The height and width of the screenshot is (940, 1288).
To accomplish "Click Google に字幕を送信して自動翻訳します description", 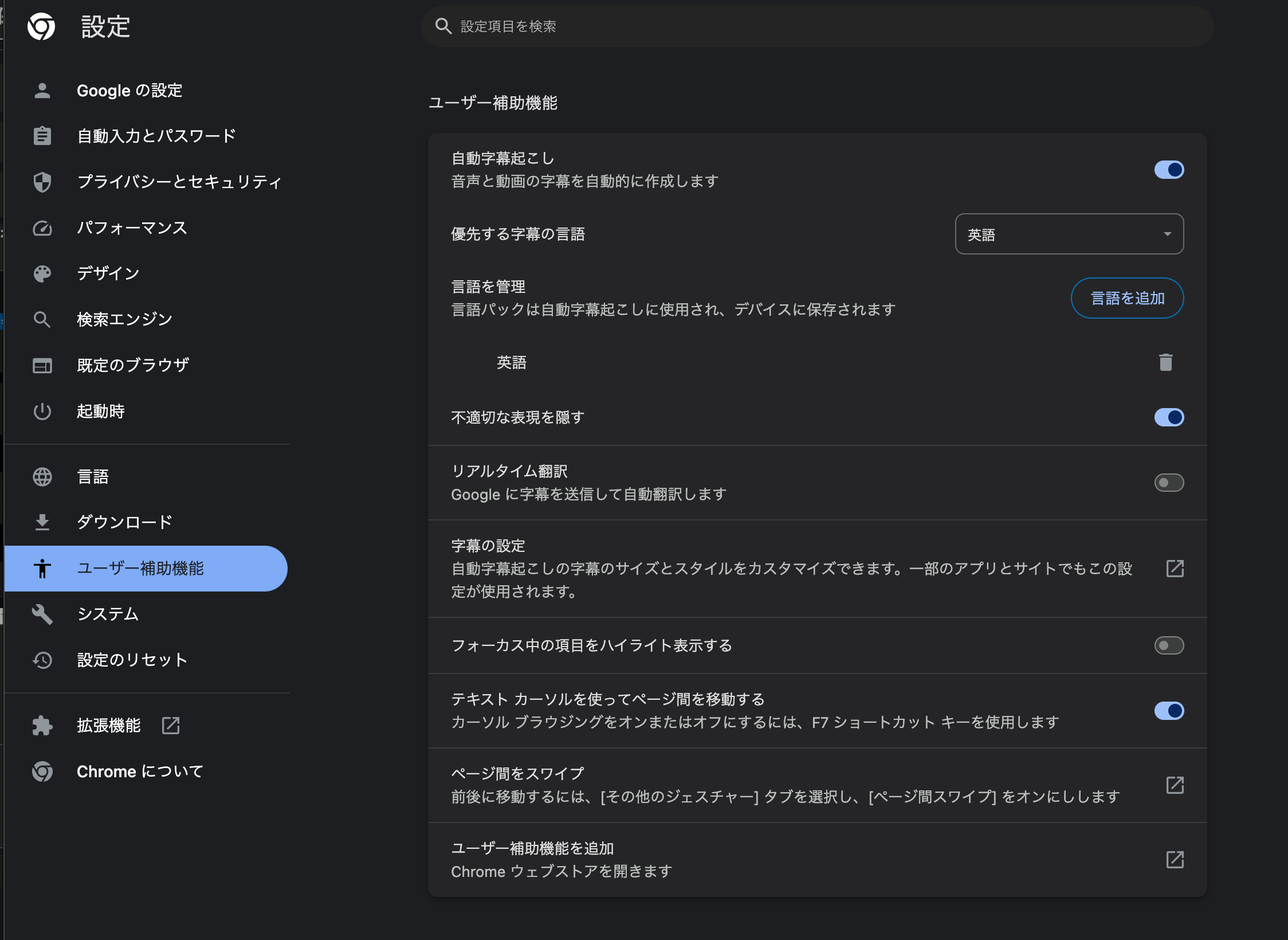I will tap(589, 494).
